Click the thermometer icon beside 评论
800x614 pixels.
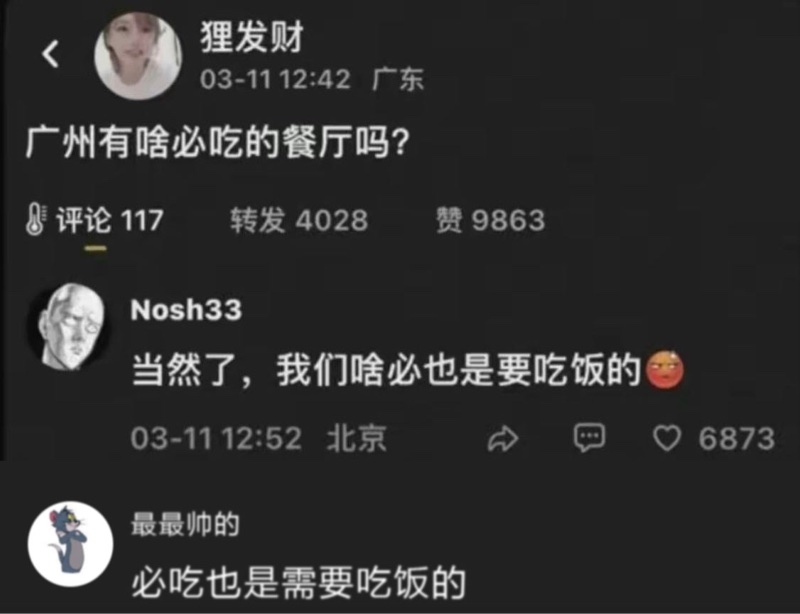point(36,219)
